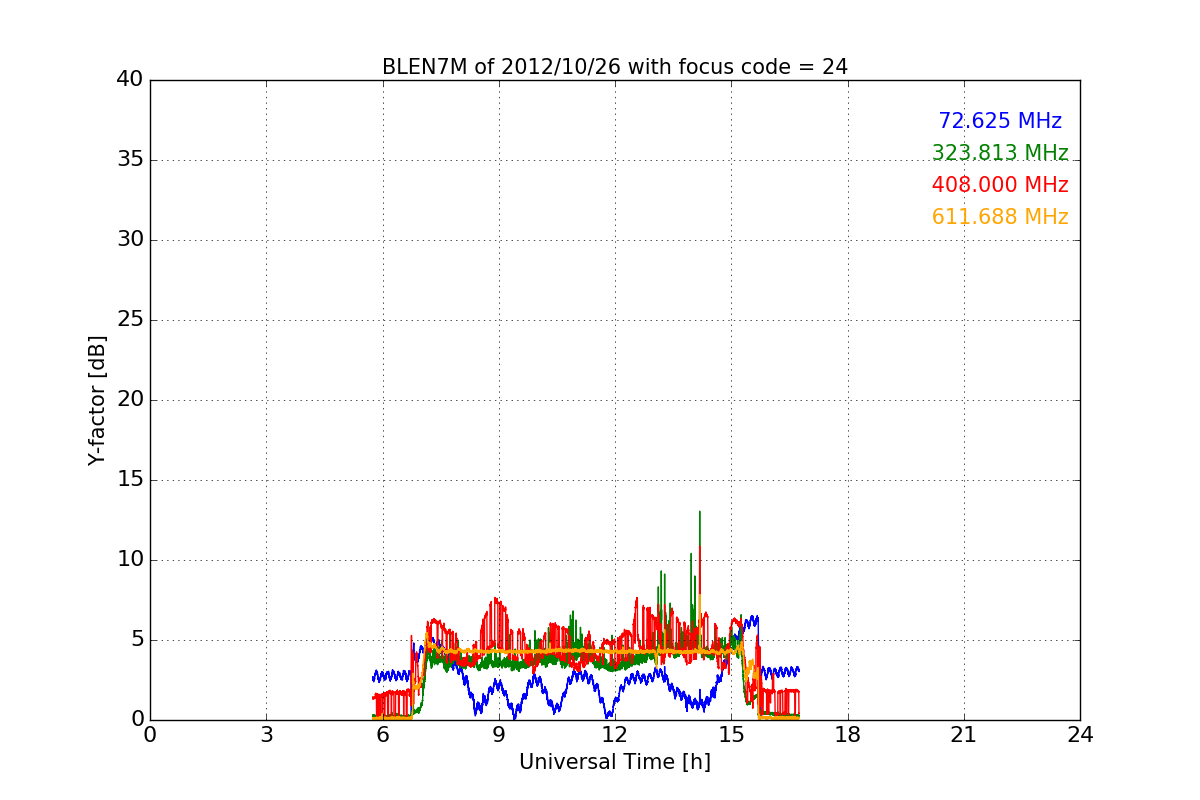Click the y-axis tick label "10"
The image size is (1200, 800).
pyautogui.click(x=130, y=560)
